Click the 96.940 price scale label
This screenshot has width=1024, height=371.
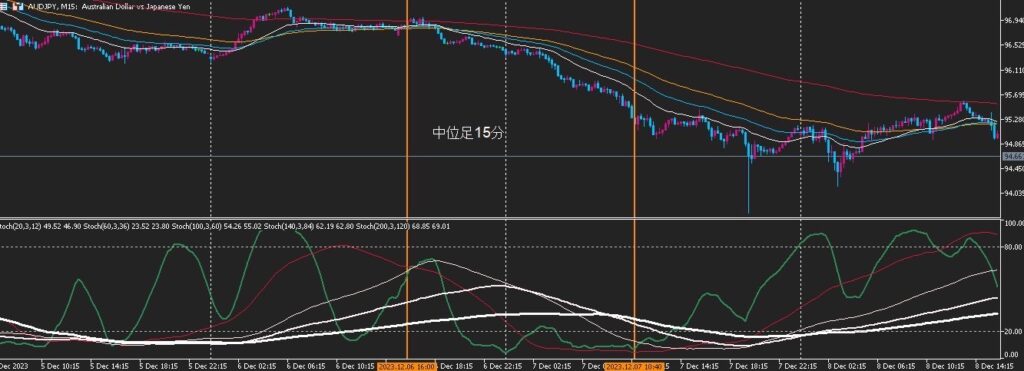tap(1014, 20)
